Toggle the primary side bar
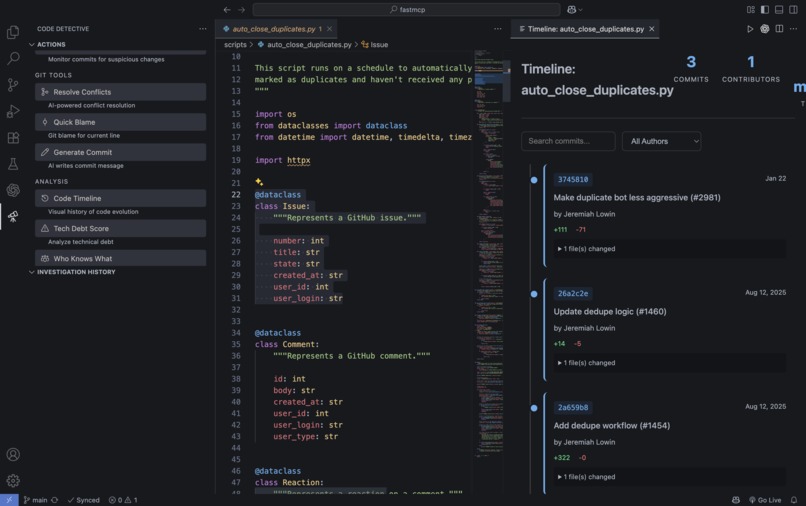This screenshot has height=506, width=806. pos(765,9)
